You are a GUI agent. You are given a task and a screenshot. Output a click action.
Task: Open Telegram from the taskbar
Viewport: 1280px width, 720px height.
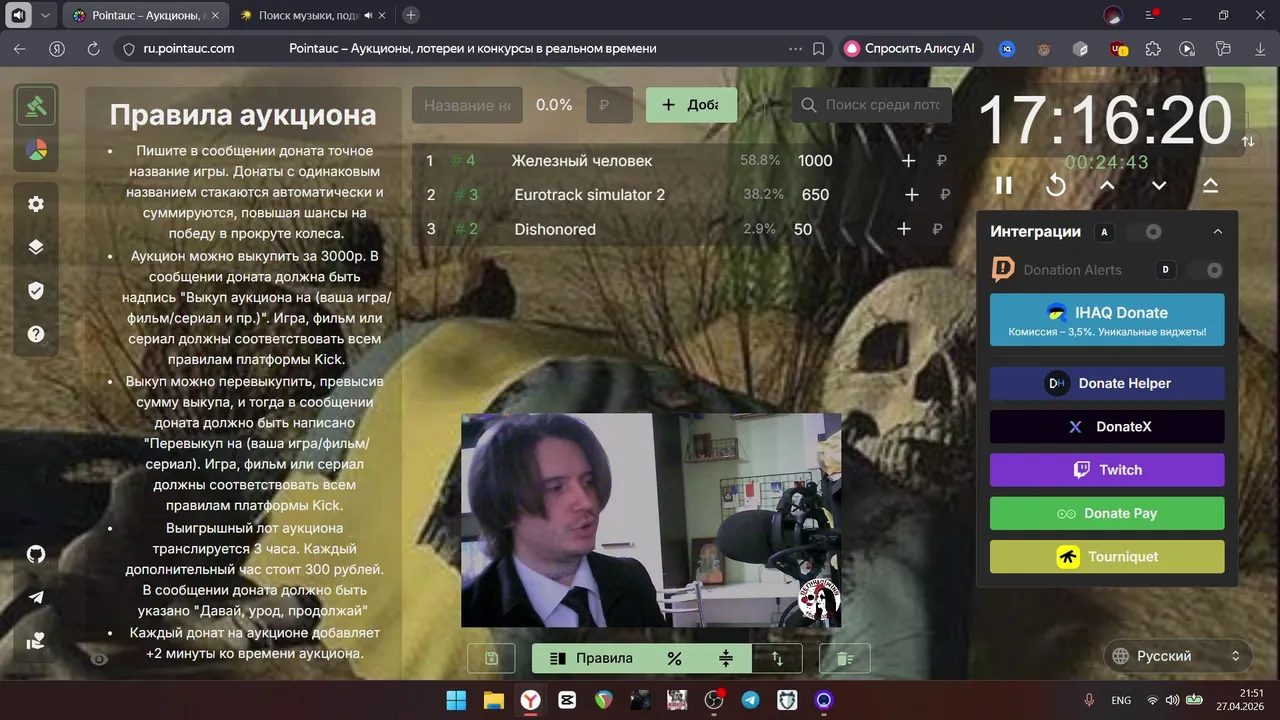tap(750, 700)
